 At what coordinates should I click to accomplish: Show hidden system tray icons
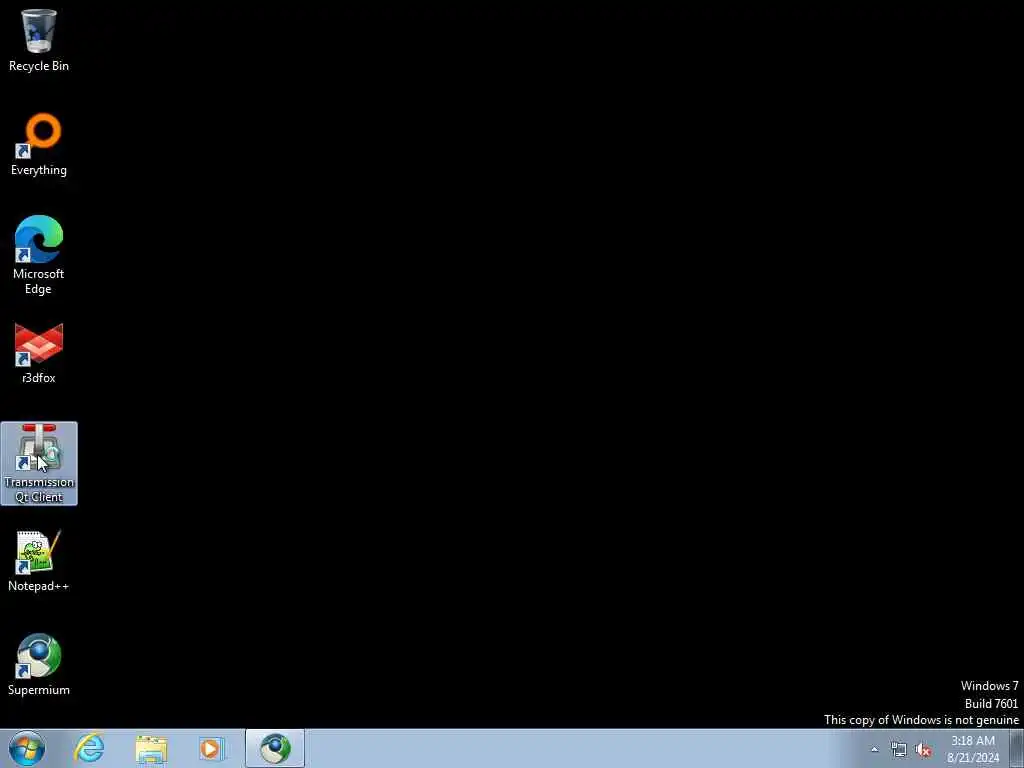(874, 750)
